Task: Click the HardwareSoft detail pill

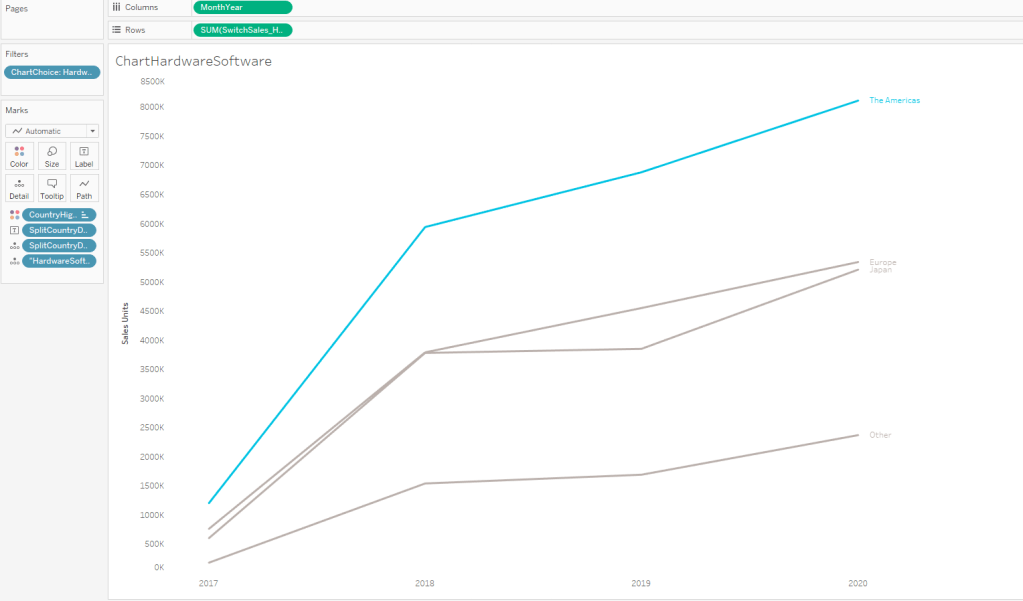Action: [x=59, y=261]
